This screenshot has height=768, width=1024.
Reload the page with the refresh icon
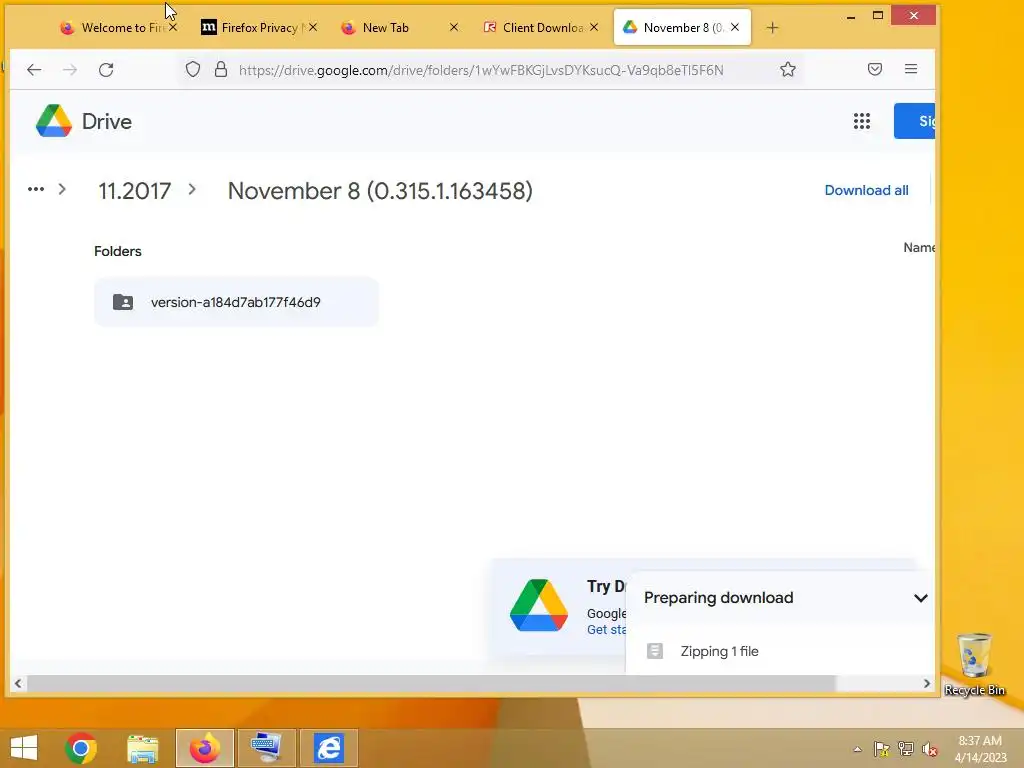click(106, 69)
